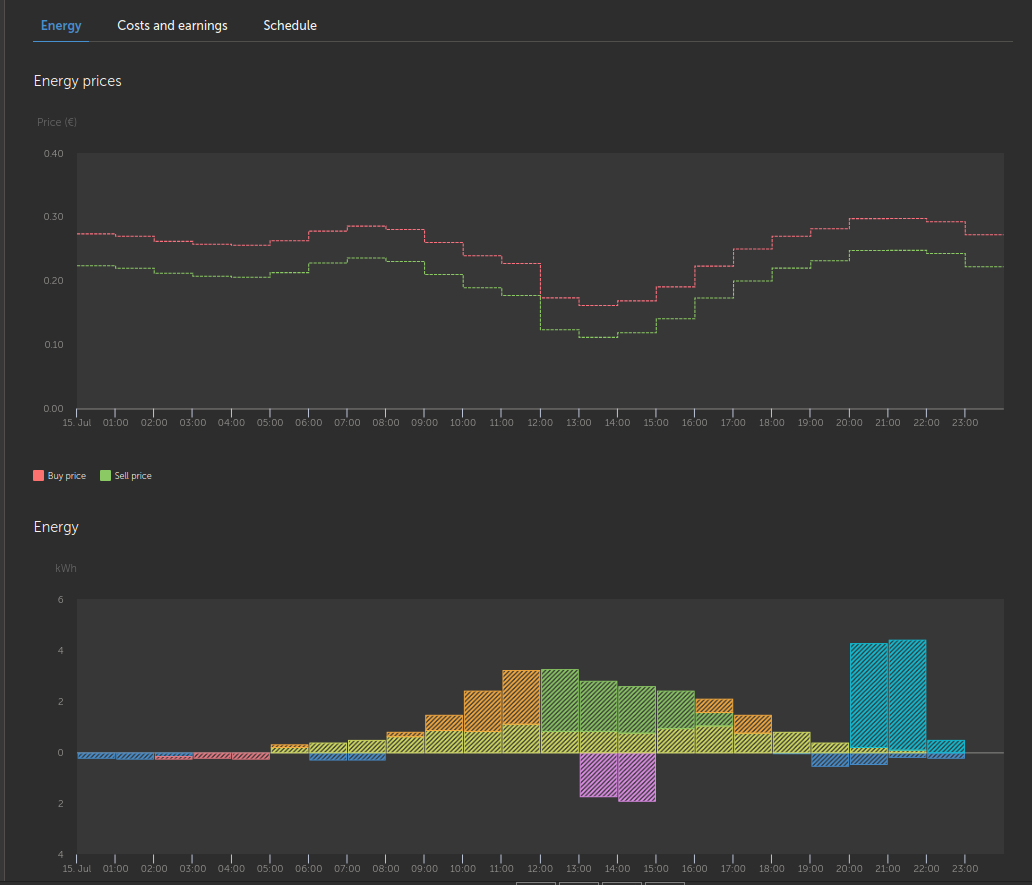This screenshot has width=1032, height=885.
Task: Click the 'Energy prices' chart heading
Action: pos(78,81)
